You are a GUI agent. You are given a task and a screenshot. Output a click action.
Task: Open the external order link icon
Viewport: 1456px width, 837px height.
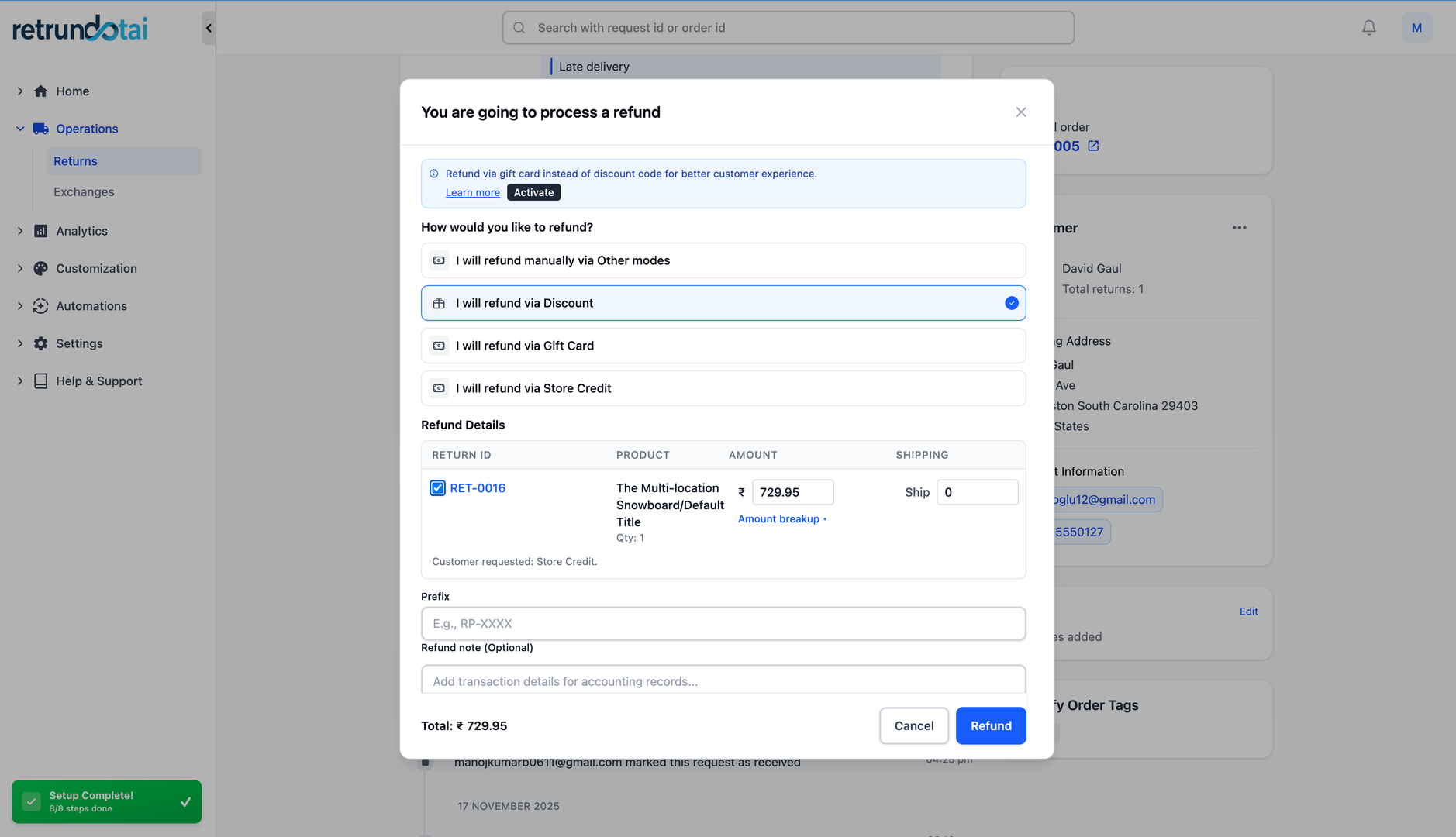pyautogui.click(x=1093, y=146)
